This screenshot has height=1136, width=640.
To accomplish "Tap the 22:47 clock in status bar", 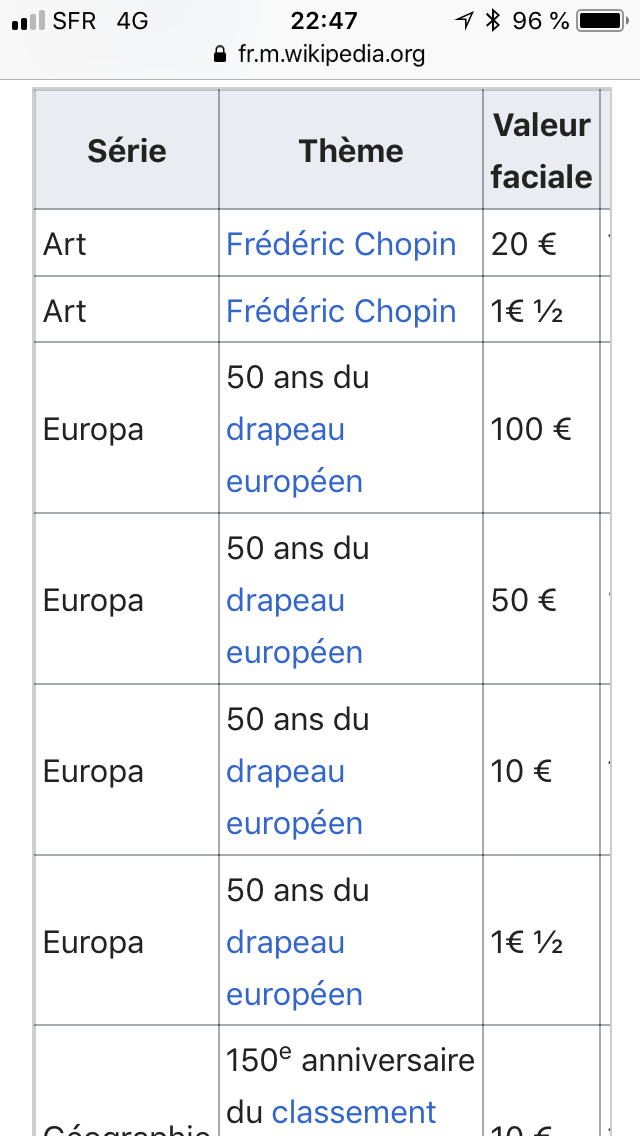I will coord(324,21).
